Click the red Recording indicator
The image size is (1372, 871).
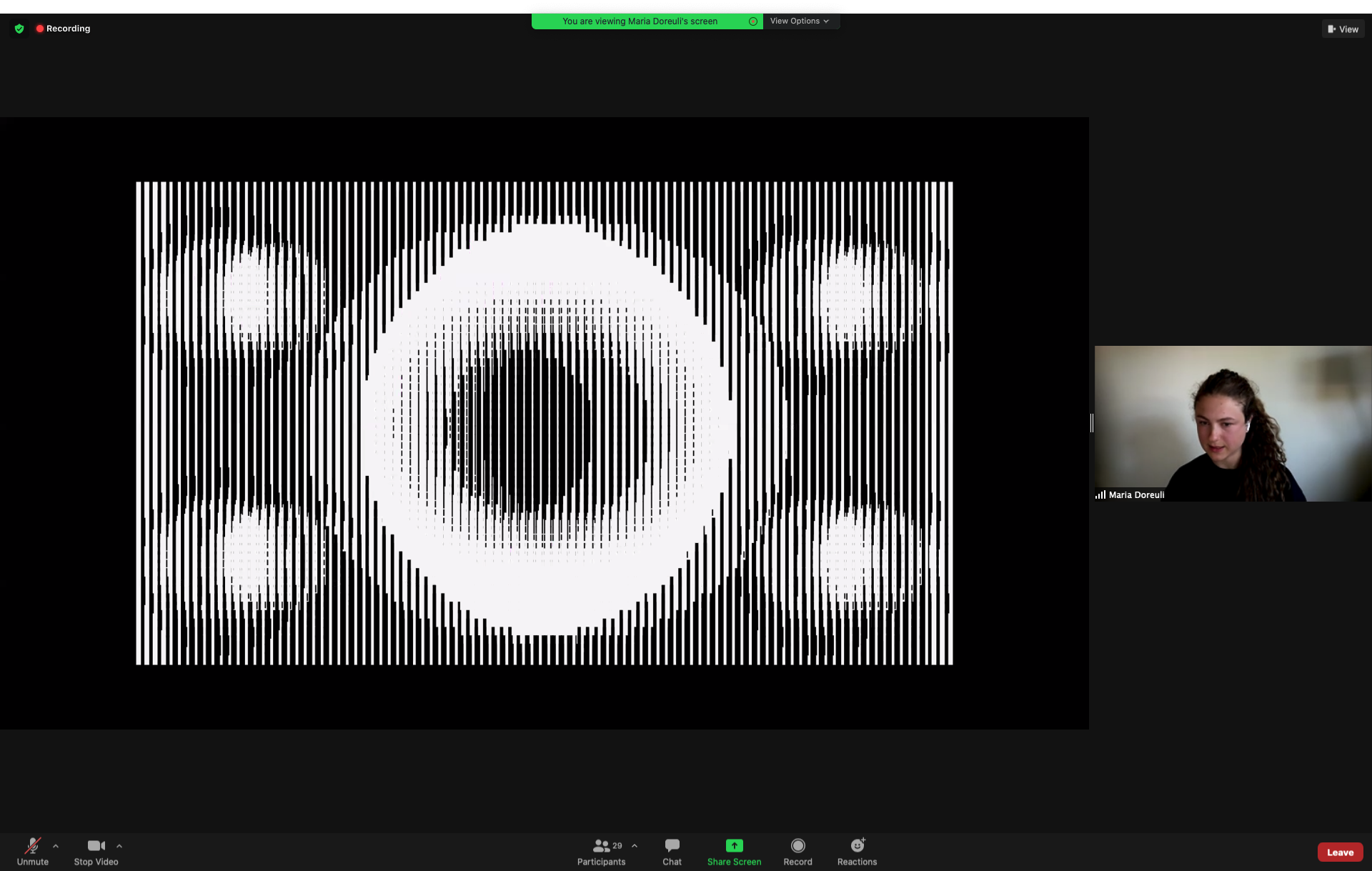(63, 29)
